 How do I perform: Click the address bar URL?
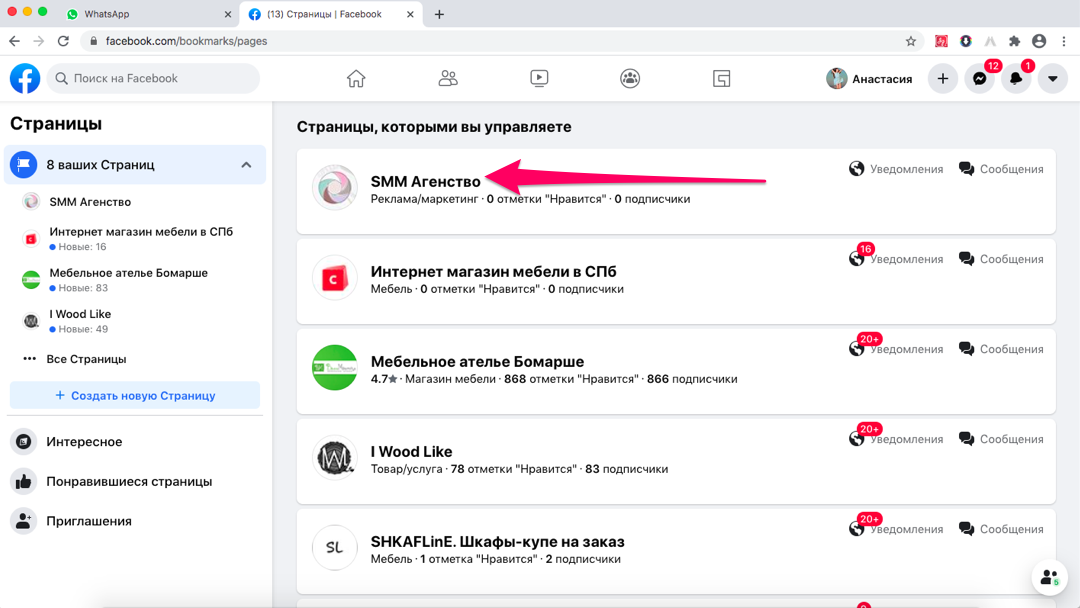(186, 41)
